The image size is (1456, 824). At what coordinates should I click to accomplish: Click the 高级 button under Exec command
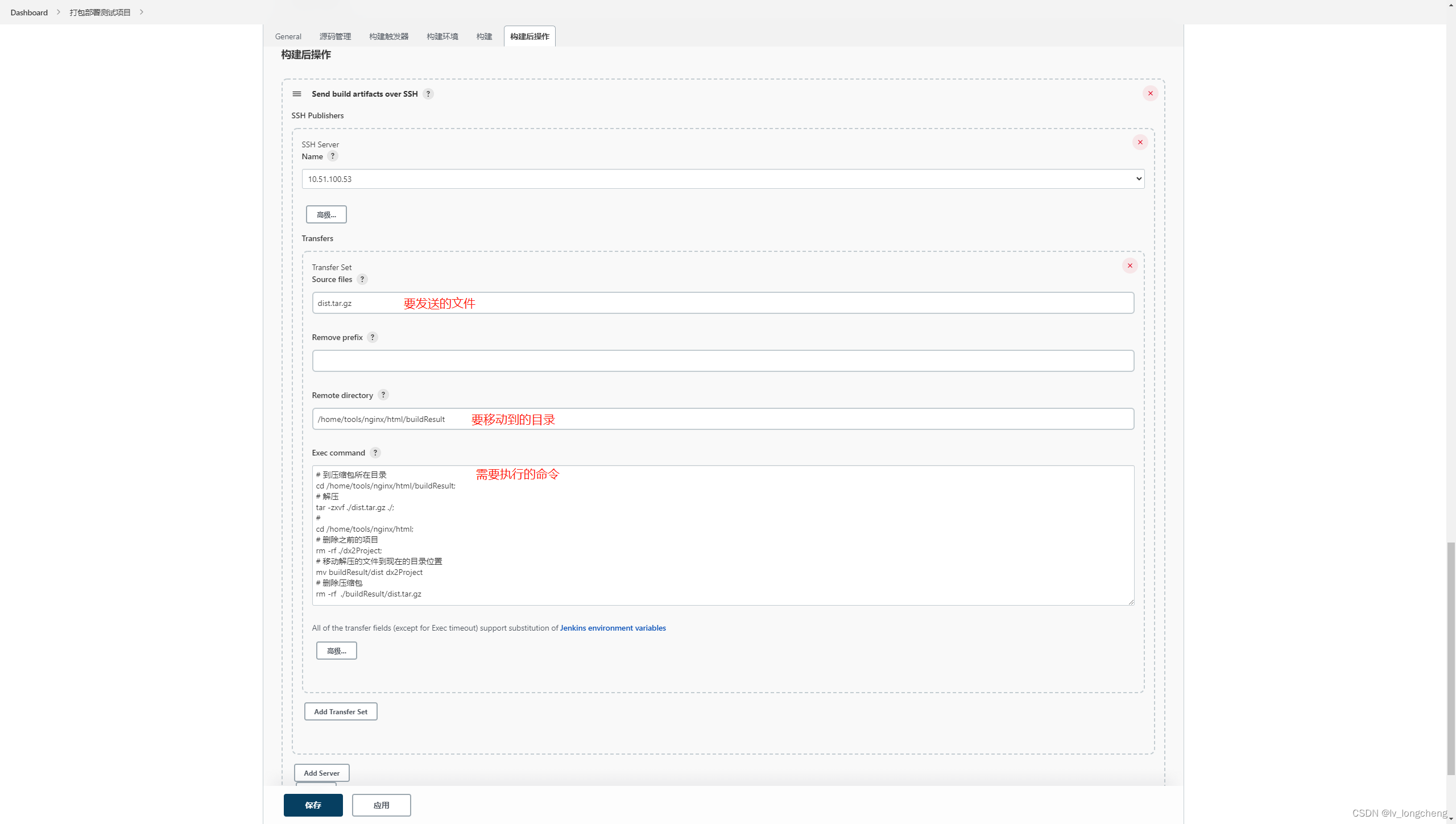[337, 651]
